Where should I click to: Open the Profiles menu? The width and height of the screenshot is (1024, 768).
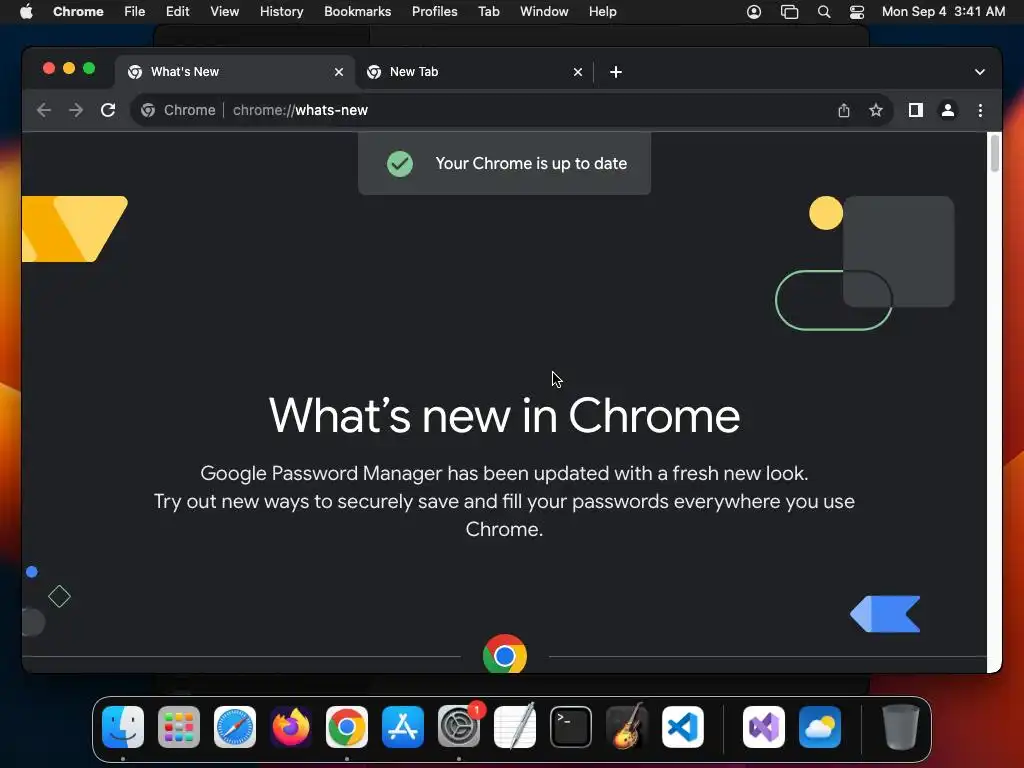pyautogui.click(x=435, y=12)
